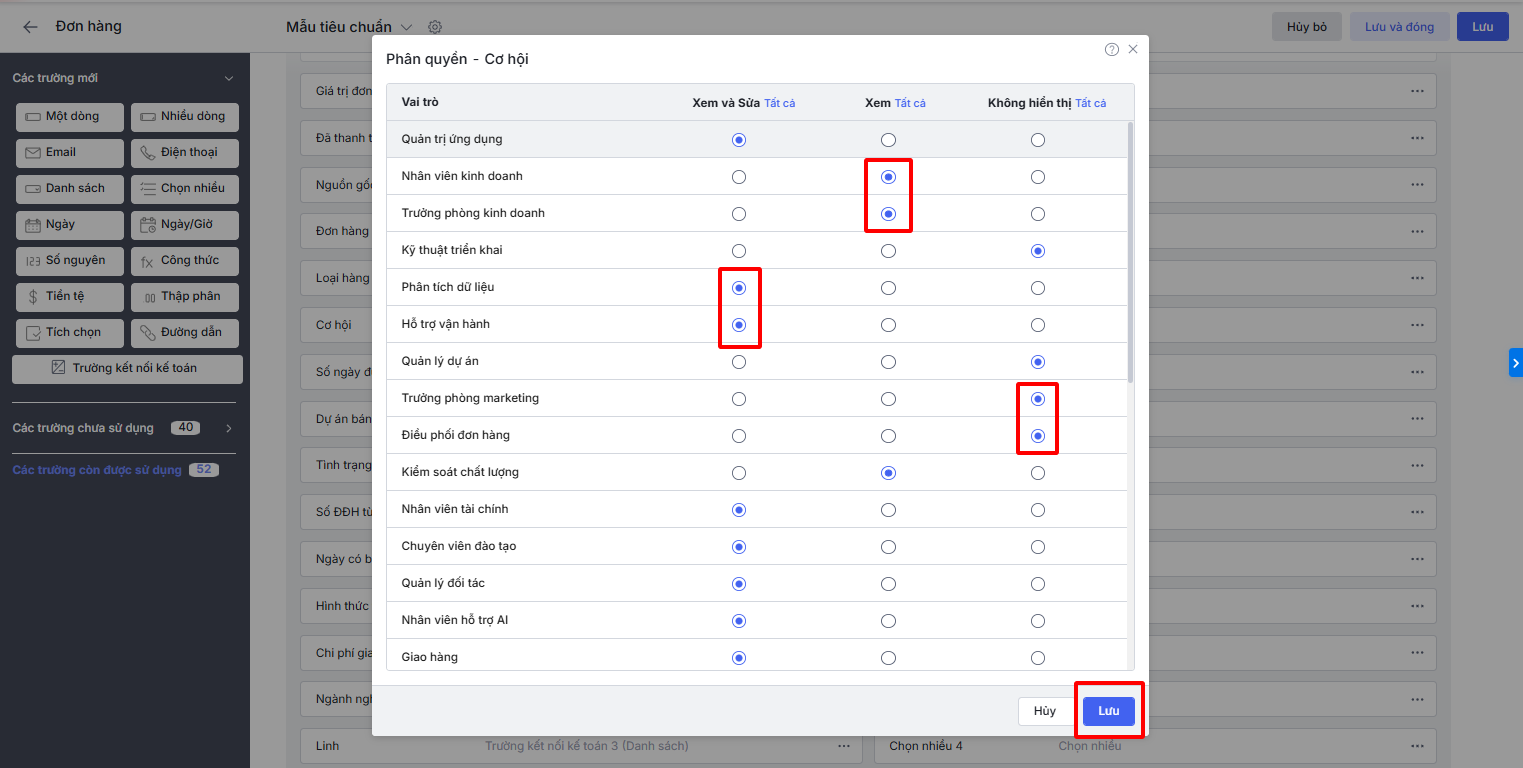
Task: Select Không hiển thị for Kiểm soát chất lượng
Action: tap(1038, 473)
